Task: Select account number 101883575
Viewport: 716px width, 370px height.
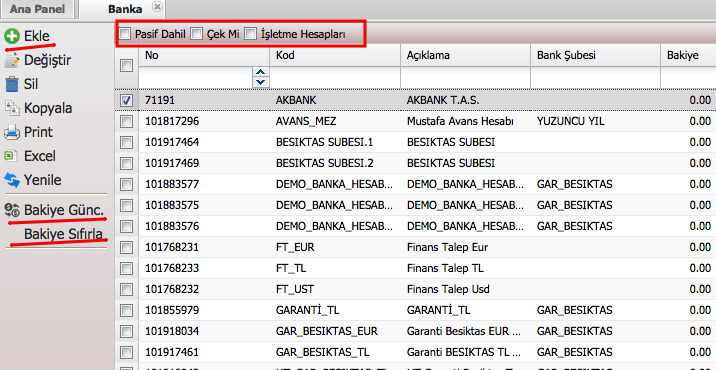Action: tap(172, 206)
